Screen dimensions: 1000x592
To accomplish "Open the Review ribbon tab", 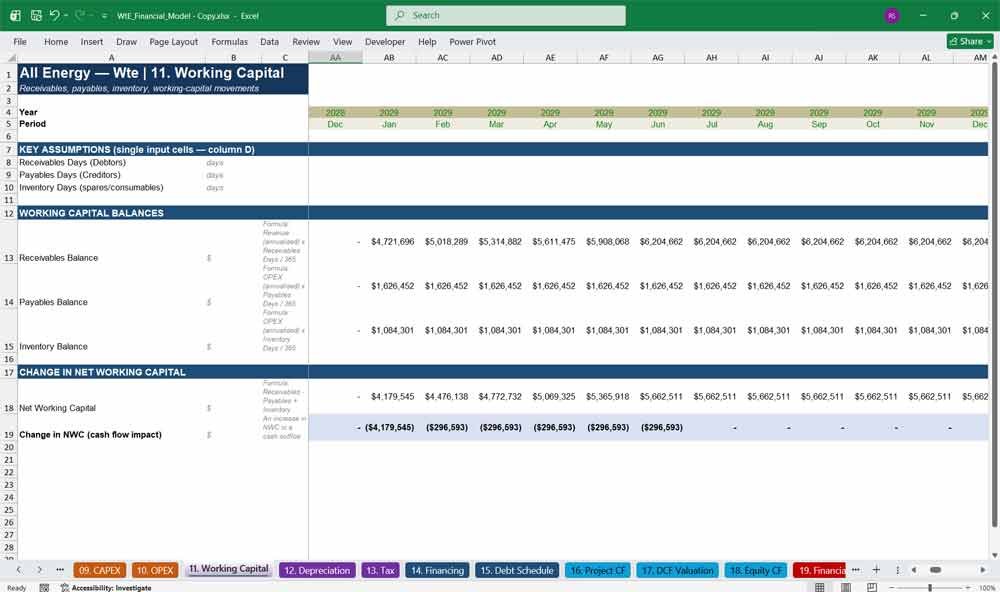I will 306,41.
